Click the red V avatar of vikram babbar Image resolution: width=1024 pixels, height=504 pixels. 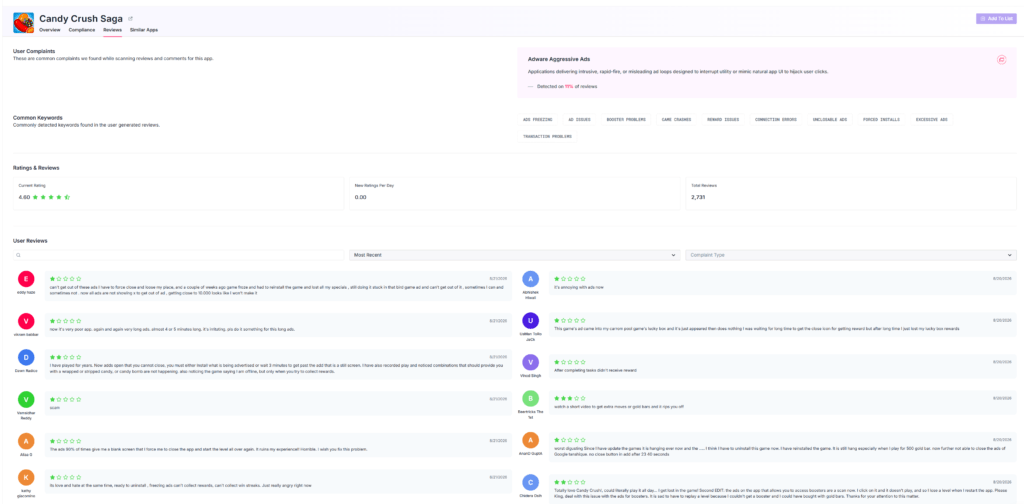26,321
